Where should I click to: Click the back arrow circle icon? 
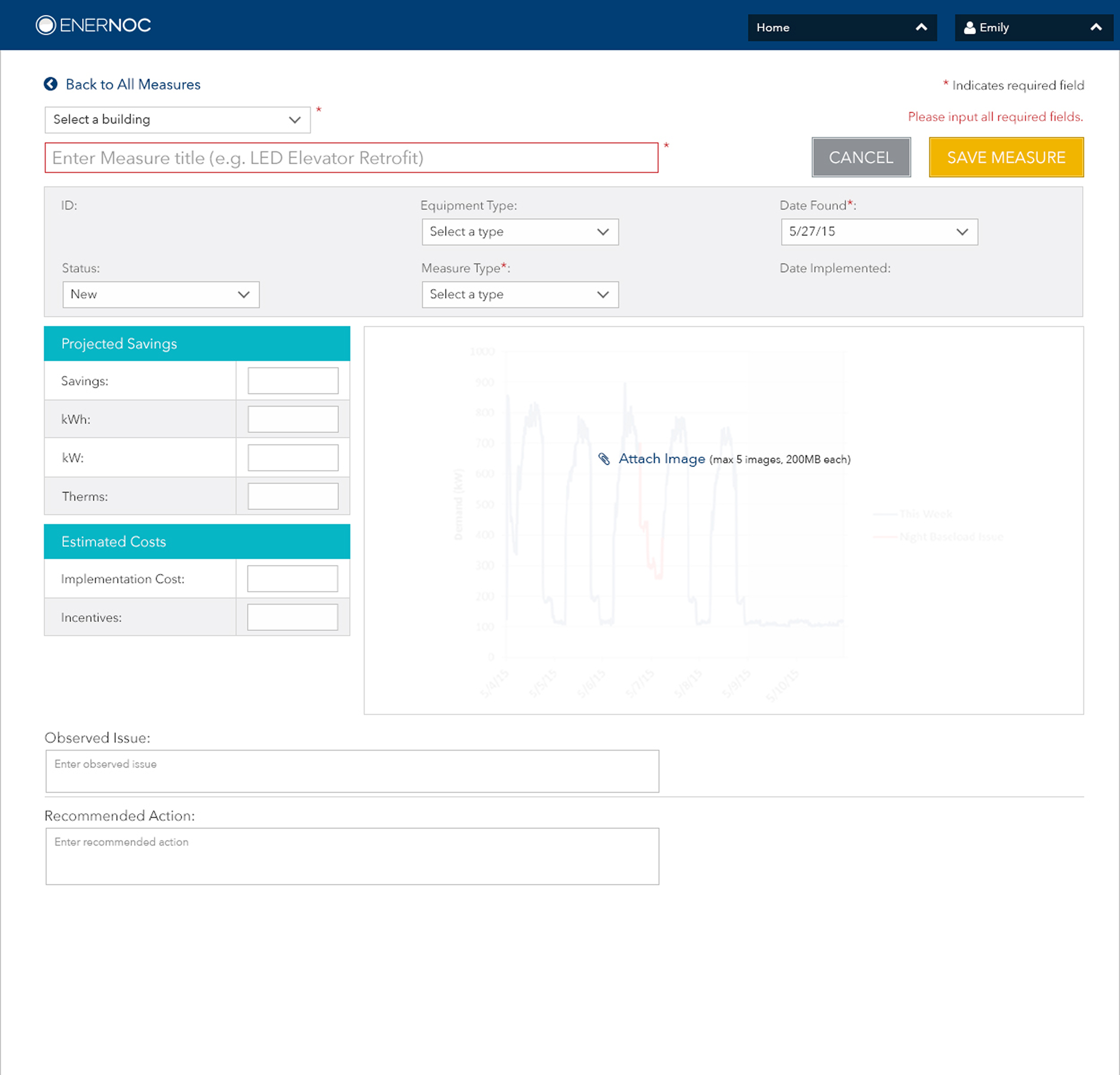pyautogui.click(x=51, y=84)
